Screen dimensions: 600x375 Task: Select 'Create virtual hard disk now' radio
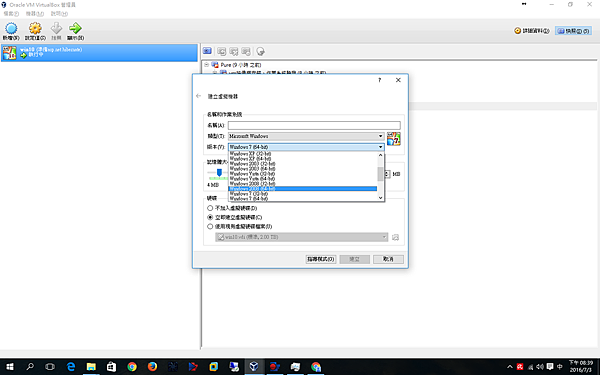tap(210, 217)
